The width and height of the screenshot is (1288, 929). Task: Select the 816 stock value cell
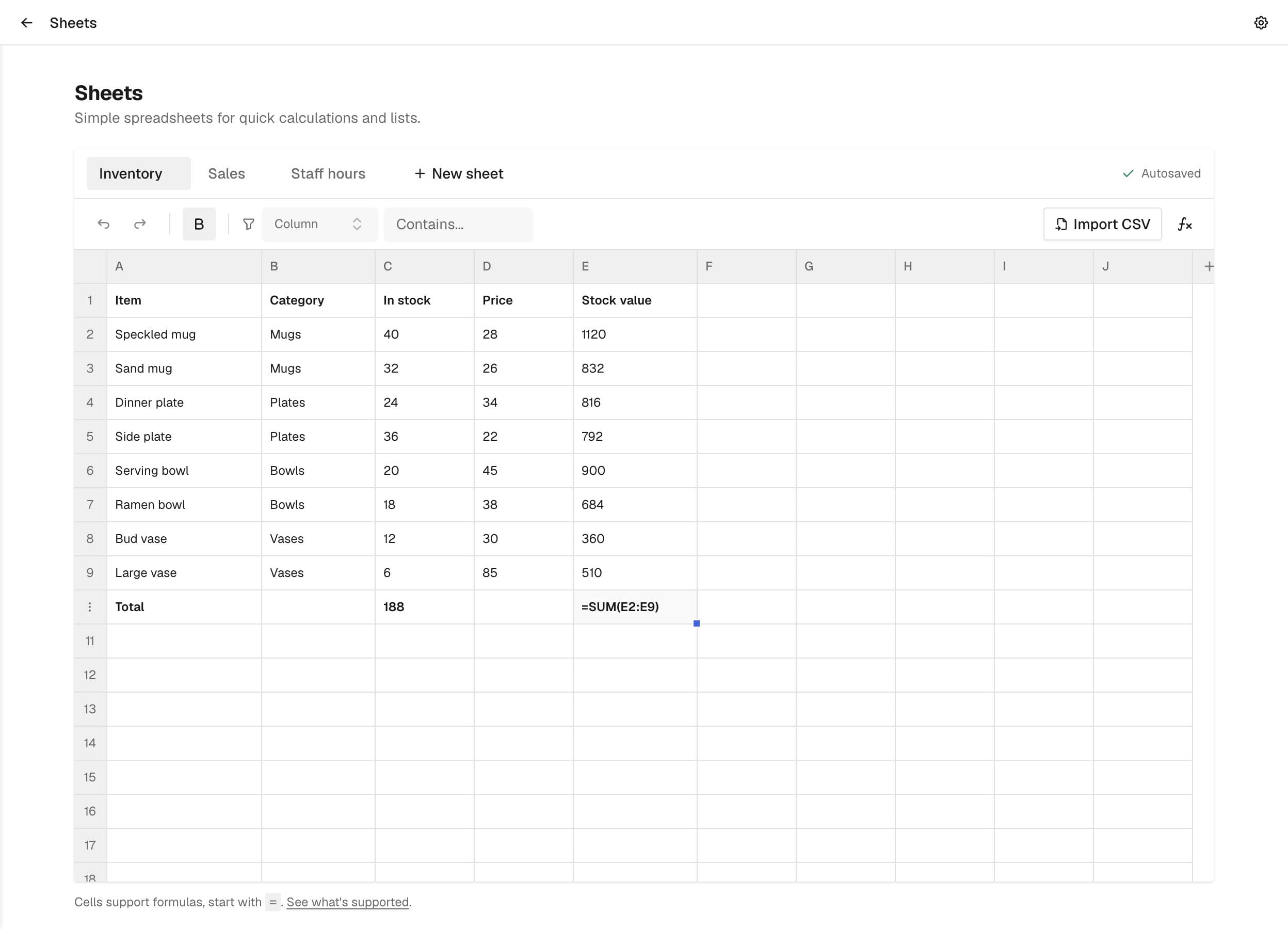635,403
